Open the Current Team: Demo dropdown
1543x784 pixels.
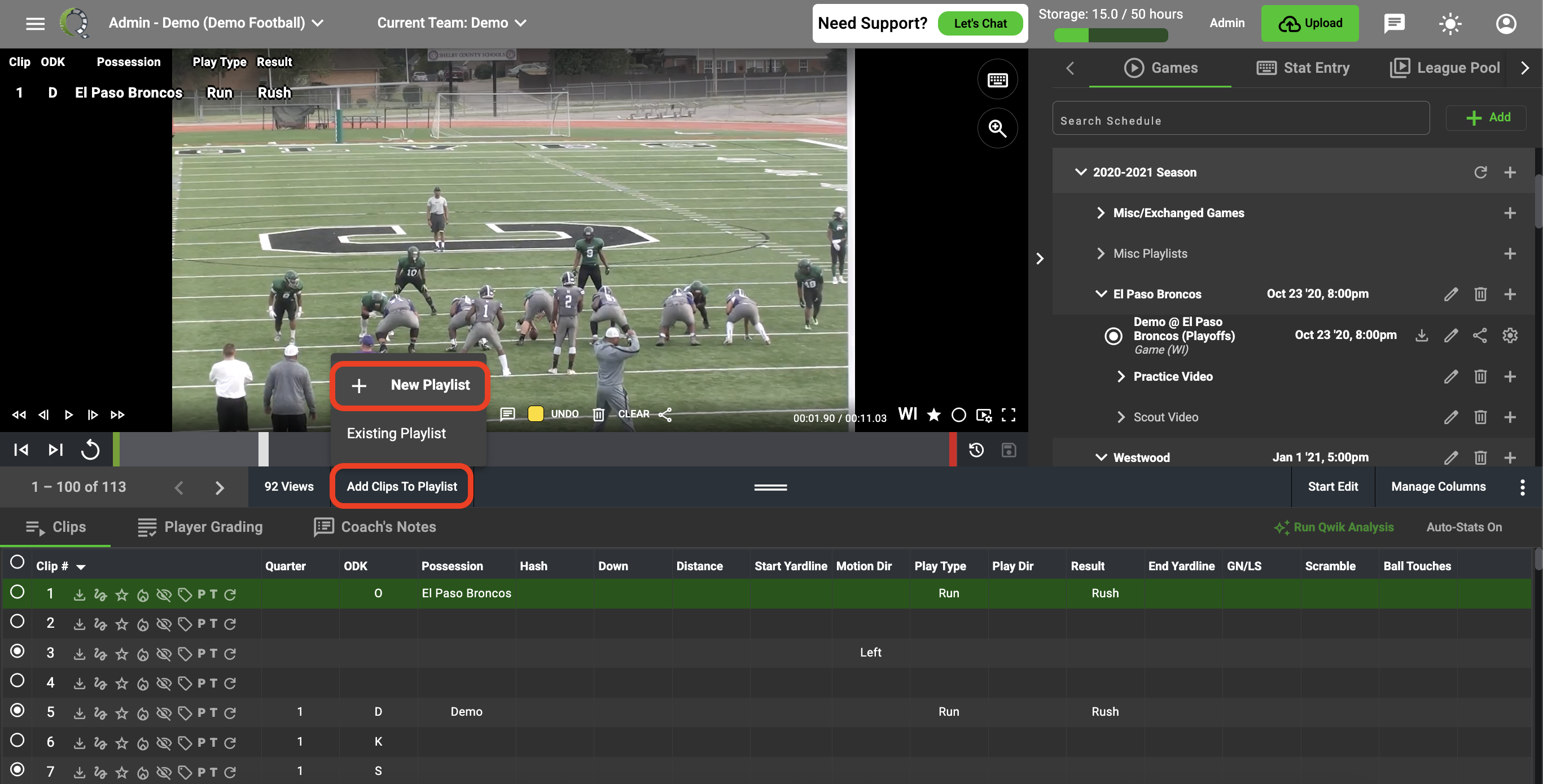pyautogui.click(x=451, y=23)
